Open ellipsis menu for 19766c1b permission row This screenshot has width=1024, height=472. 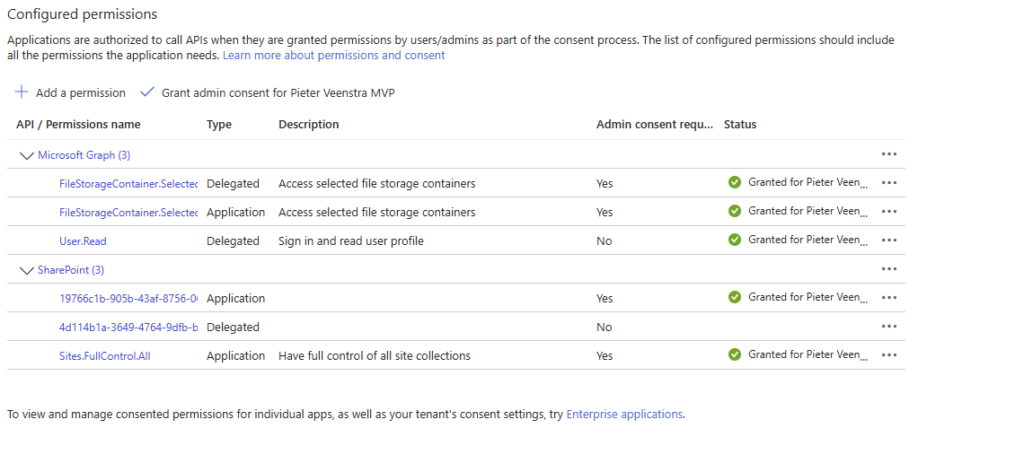coord(889,298)
